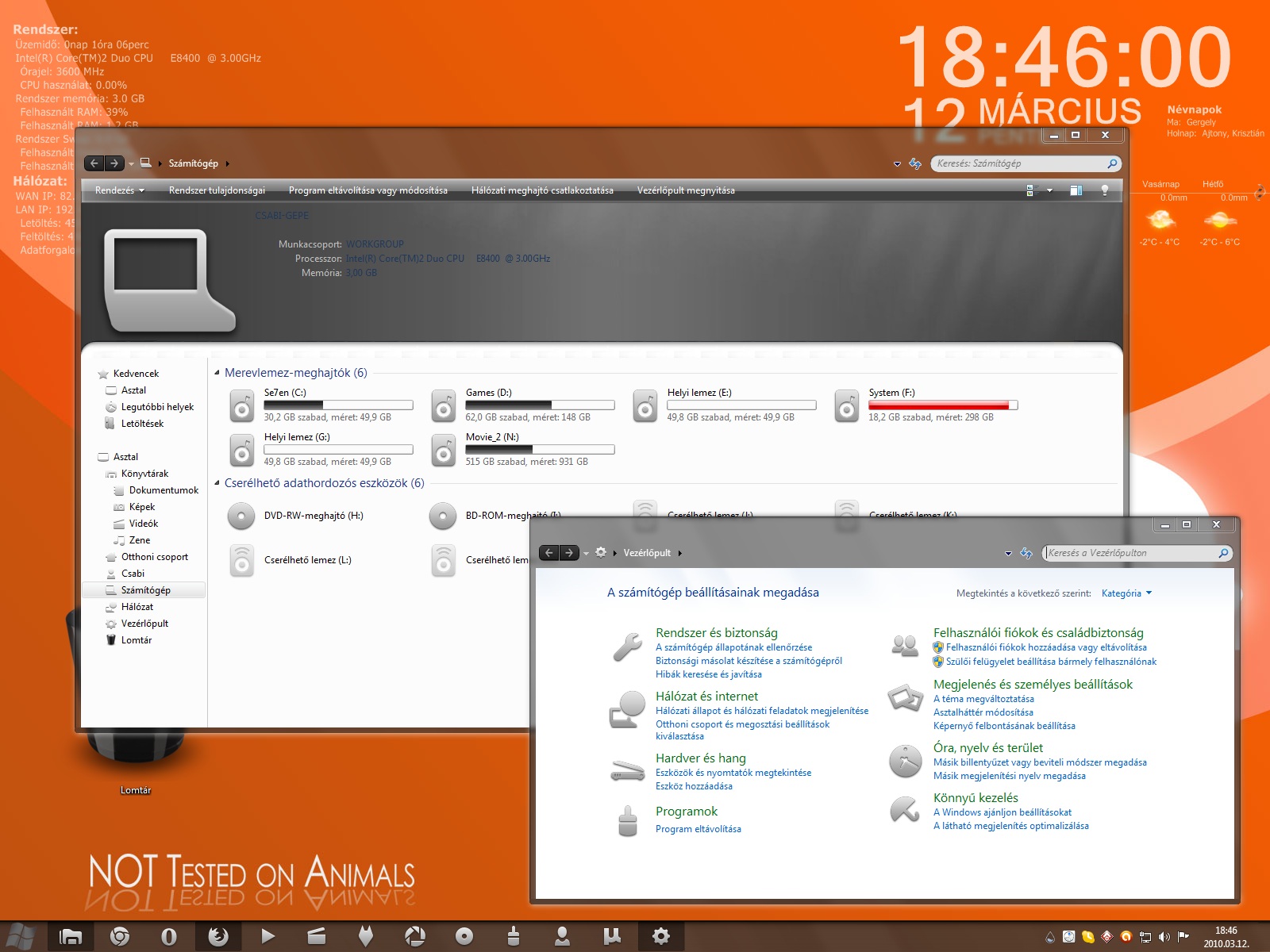Open the Rendezés dropdown menu
The width and height of the screenshot is (1270, 952).
coord(119,190)
